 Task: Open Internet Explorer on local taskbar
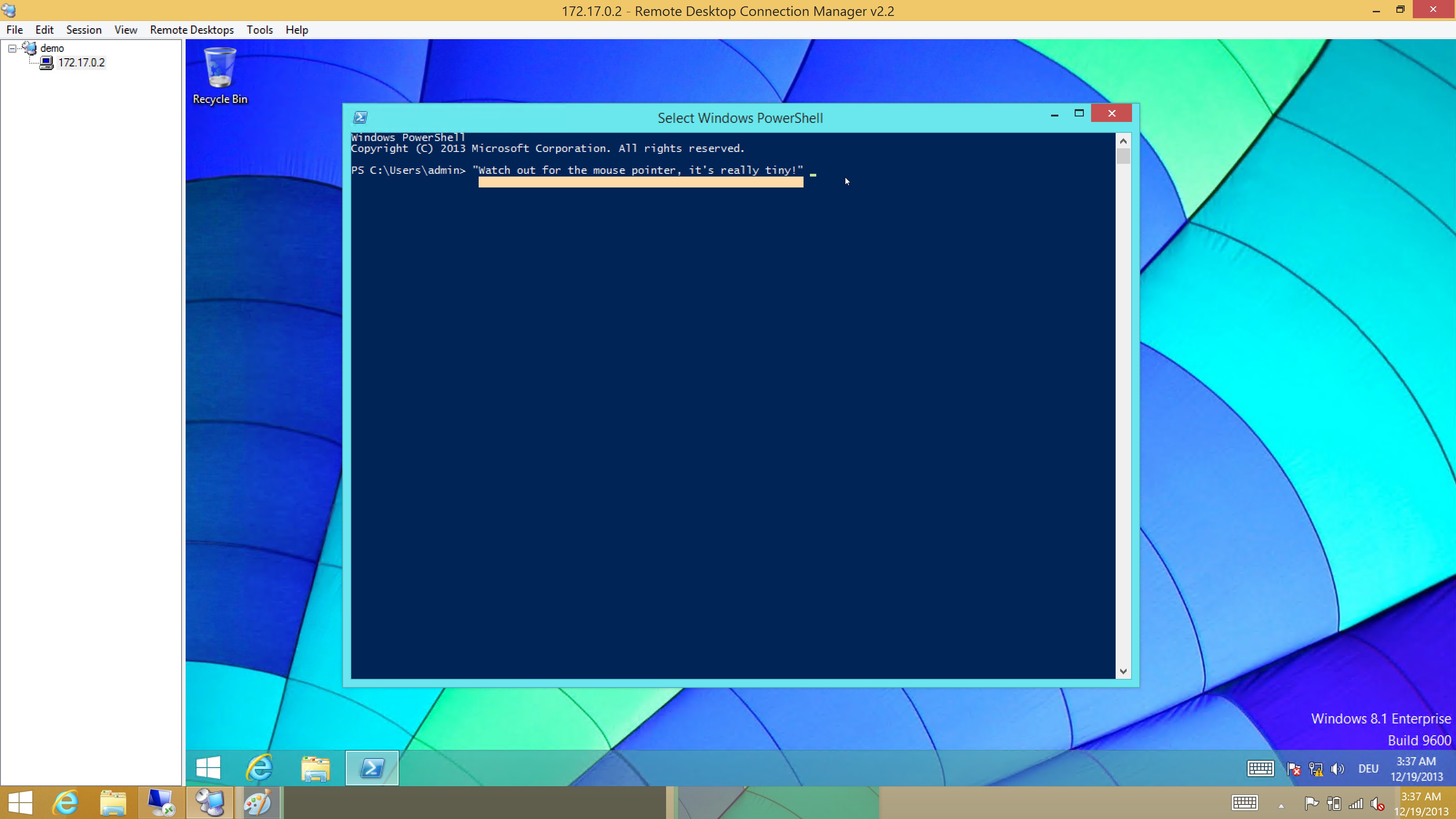pyautogui.click(x=66, y=803)
